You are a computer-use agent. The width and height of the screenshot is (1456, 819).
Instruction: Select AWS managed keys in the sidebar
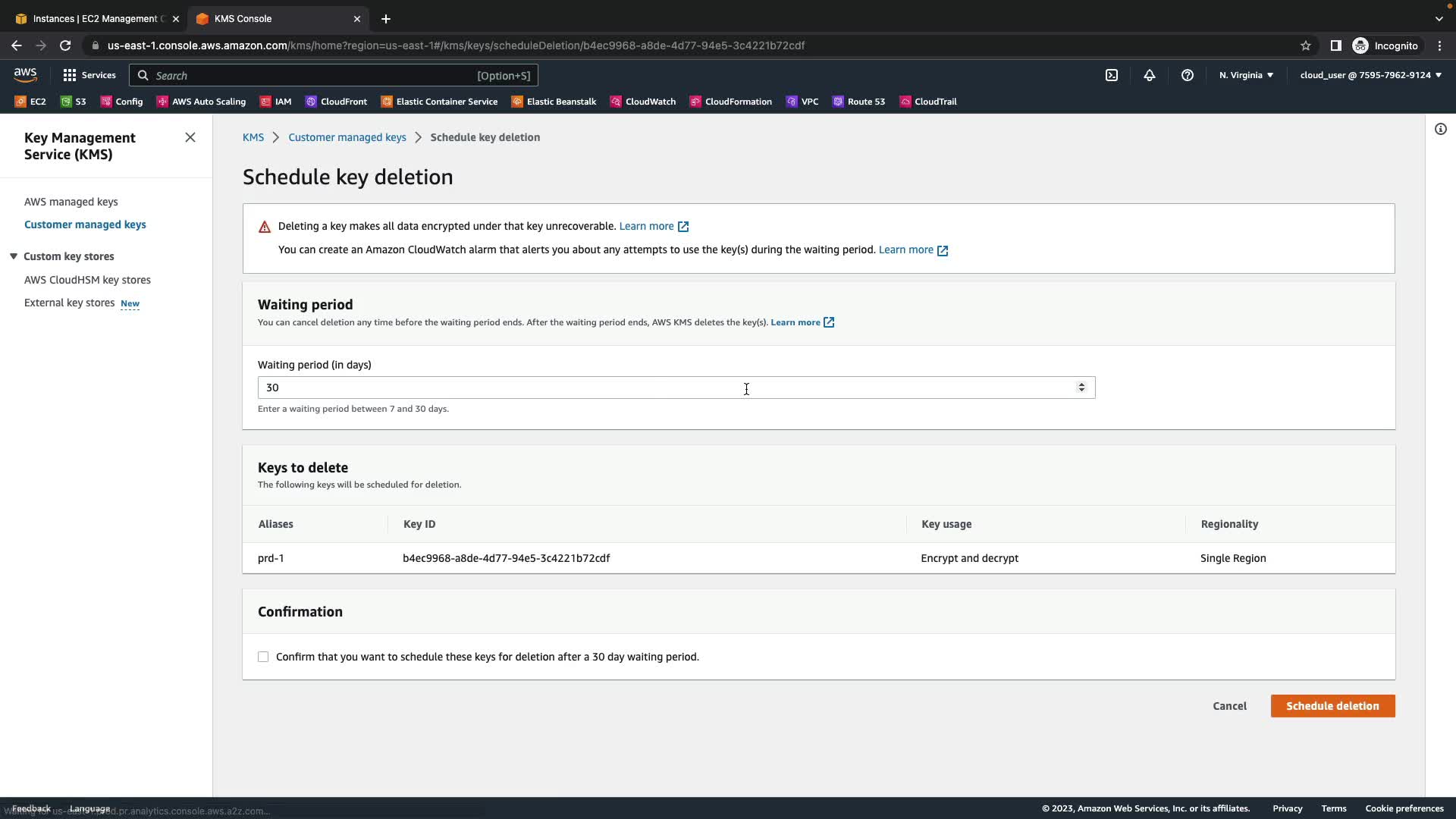(71, 202)
